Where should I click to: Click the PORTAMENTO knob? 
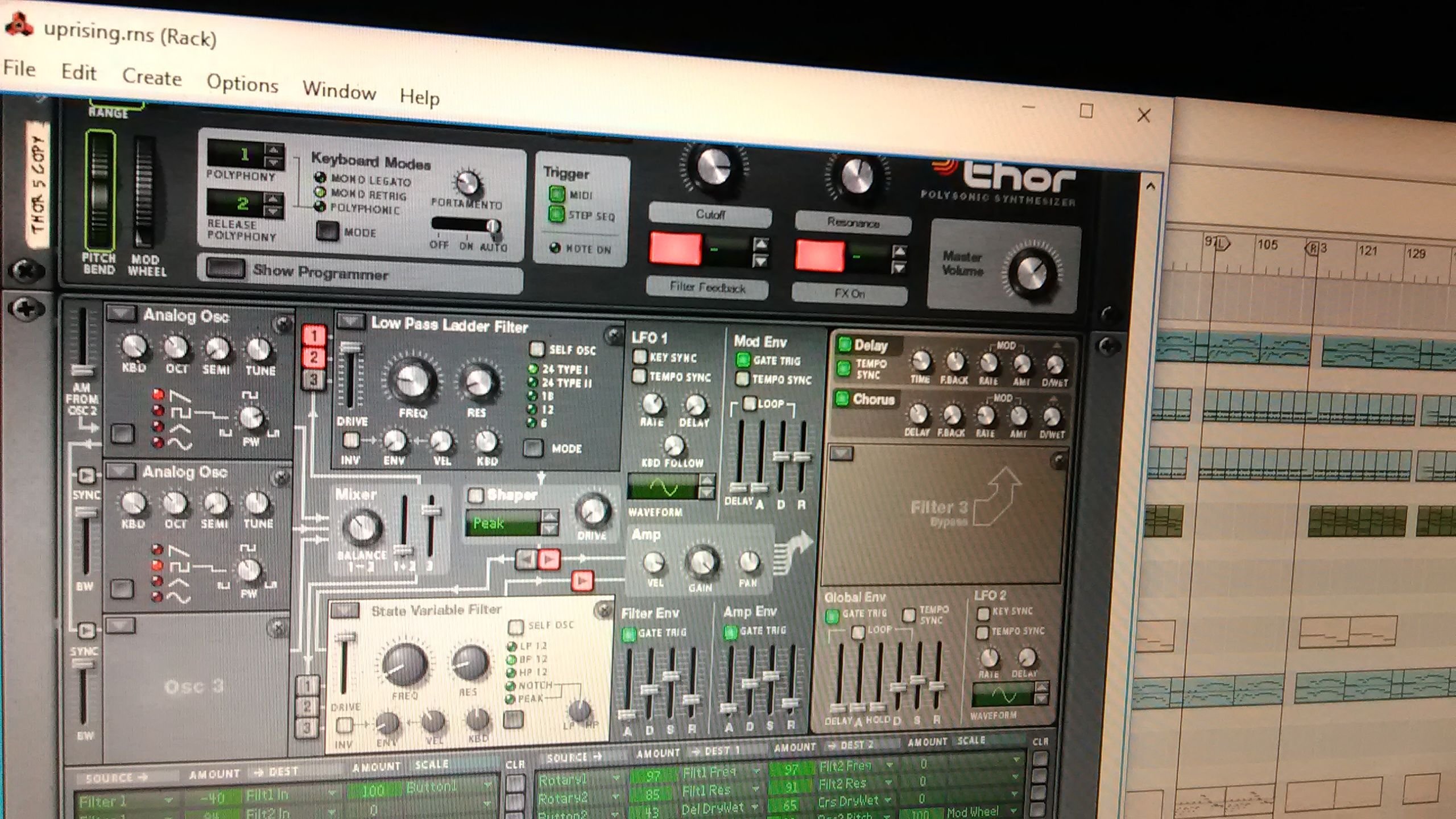point(468,184)
